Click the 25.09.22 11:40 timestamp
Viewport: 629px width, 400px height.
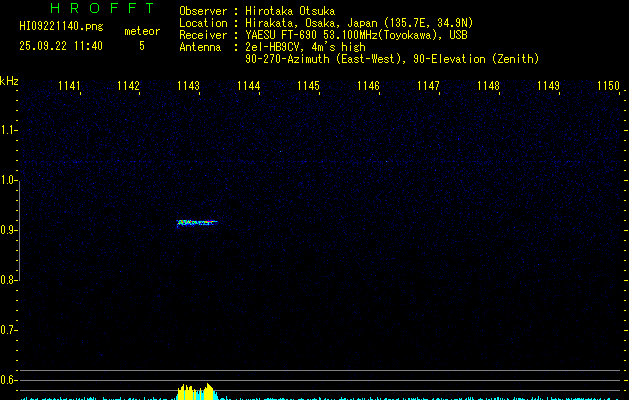(x=61, y=46)
